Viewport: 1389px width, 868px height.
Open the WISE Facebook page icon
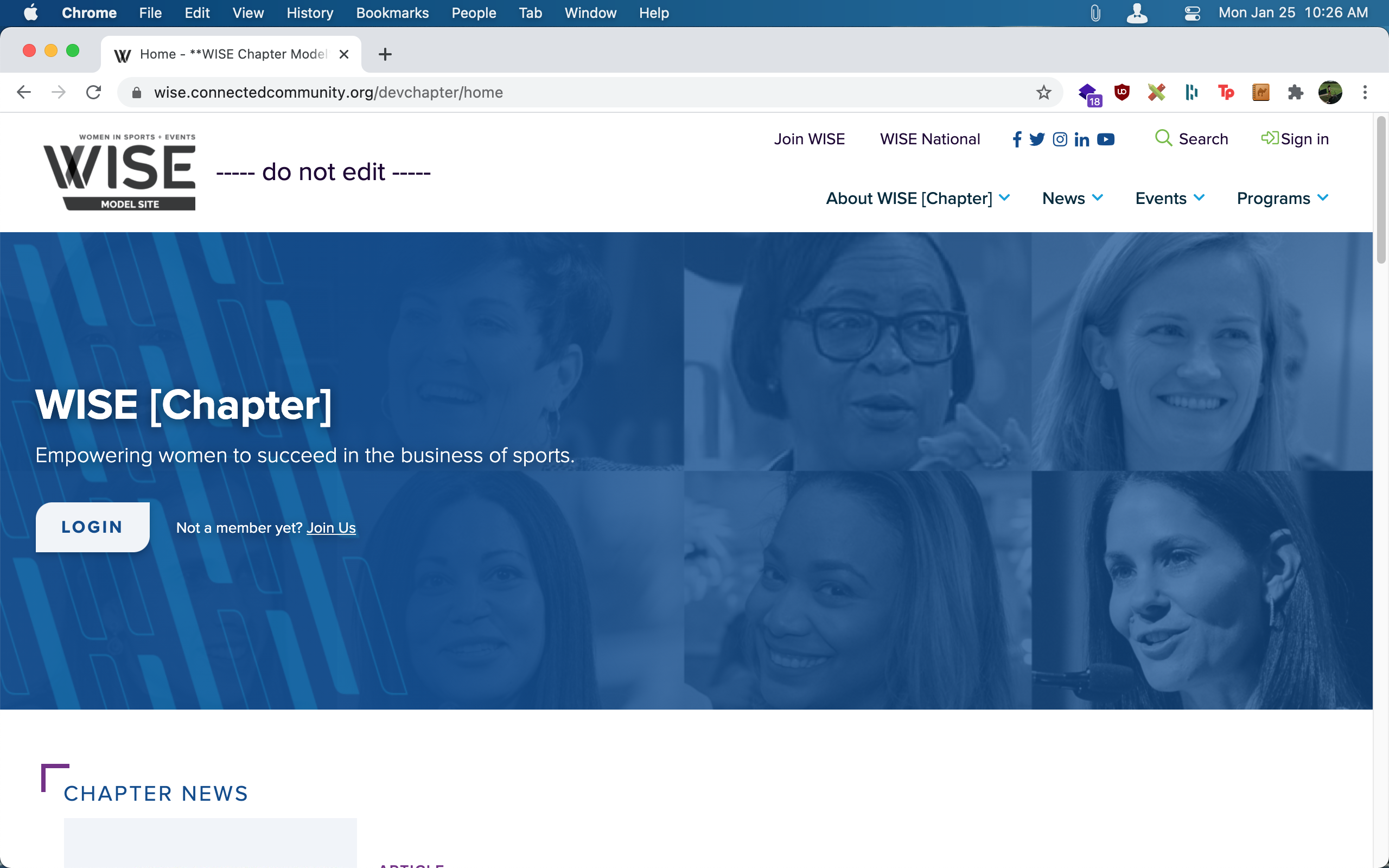coord(1016,139)
